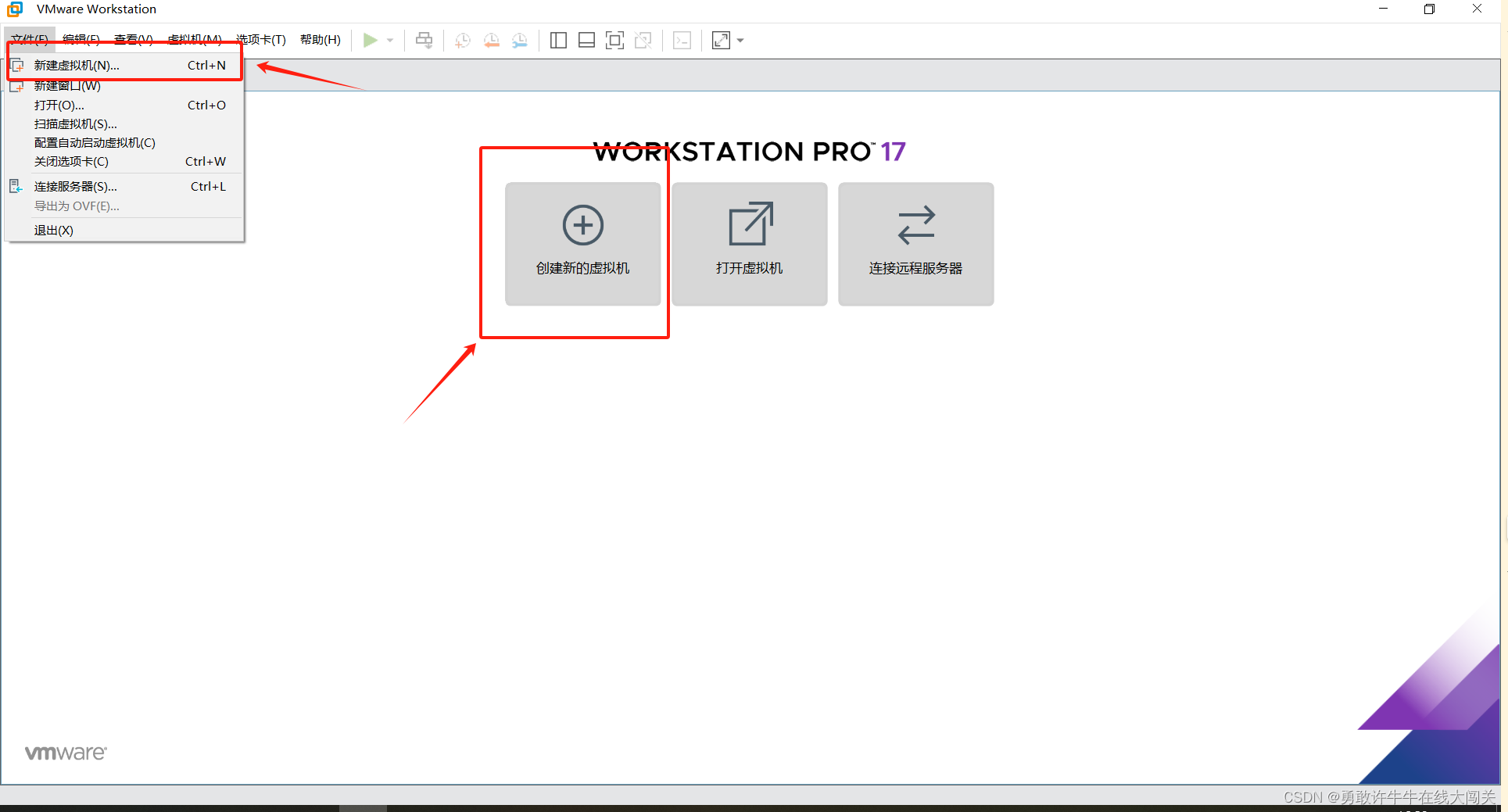Open the 选项卡(T) menu
The image size is (1508, 812).
coord(261,40)
